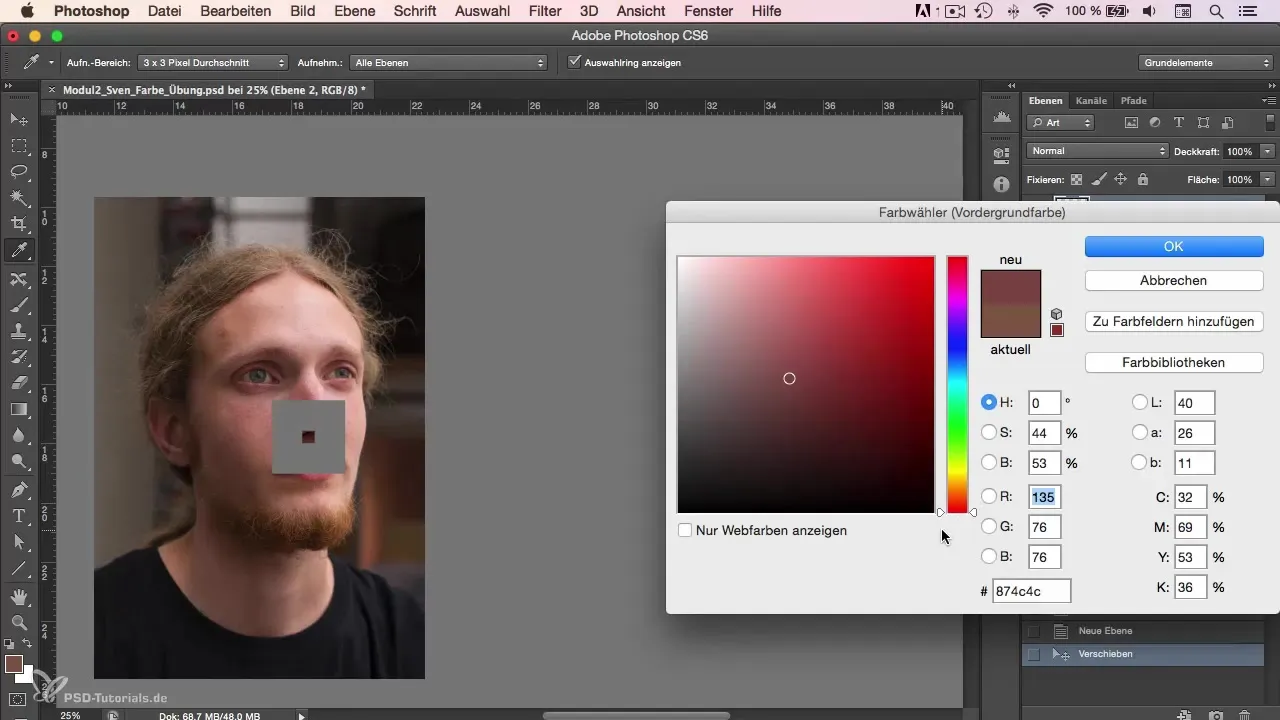Select the Move tool
Screen dimensions: 1280x720
(x=18, y=119)
